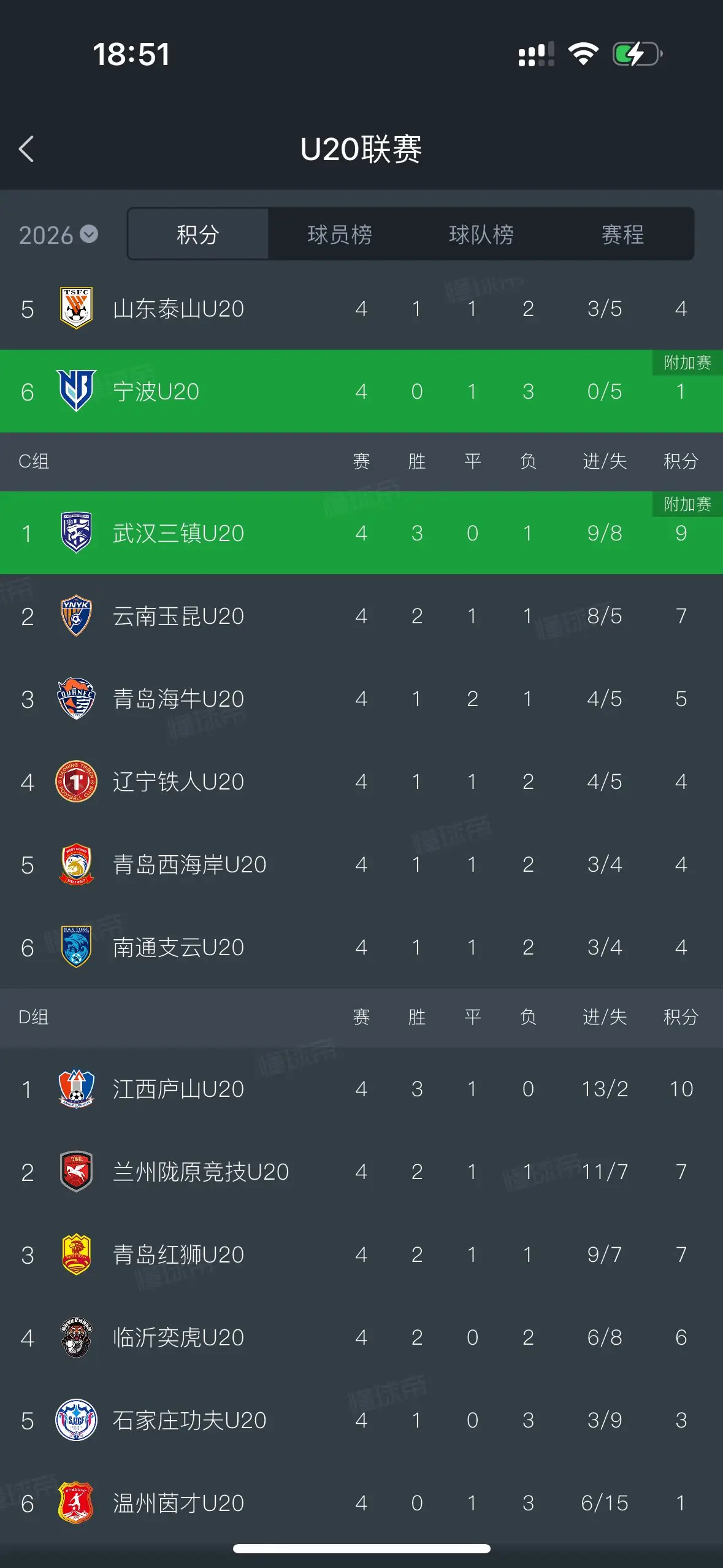This screenshot has height=1568, width=723.
Task: Select the 积分 tab
Action: (198, 234)
